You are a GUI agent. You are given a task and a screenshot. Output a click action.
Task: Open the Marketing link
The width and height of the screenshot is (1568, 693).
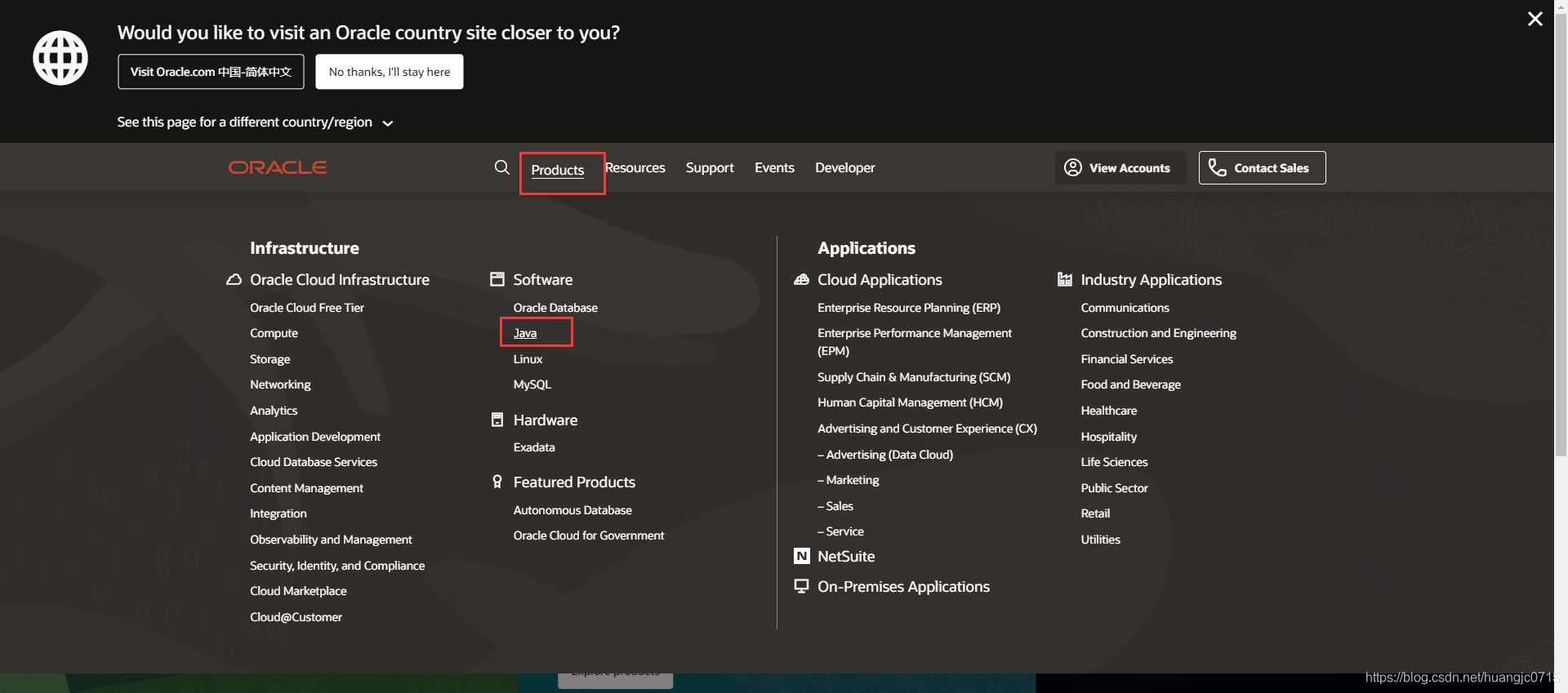[849, 480]
